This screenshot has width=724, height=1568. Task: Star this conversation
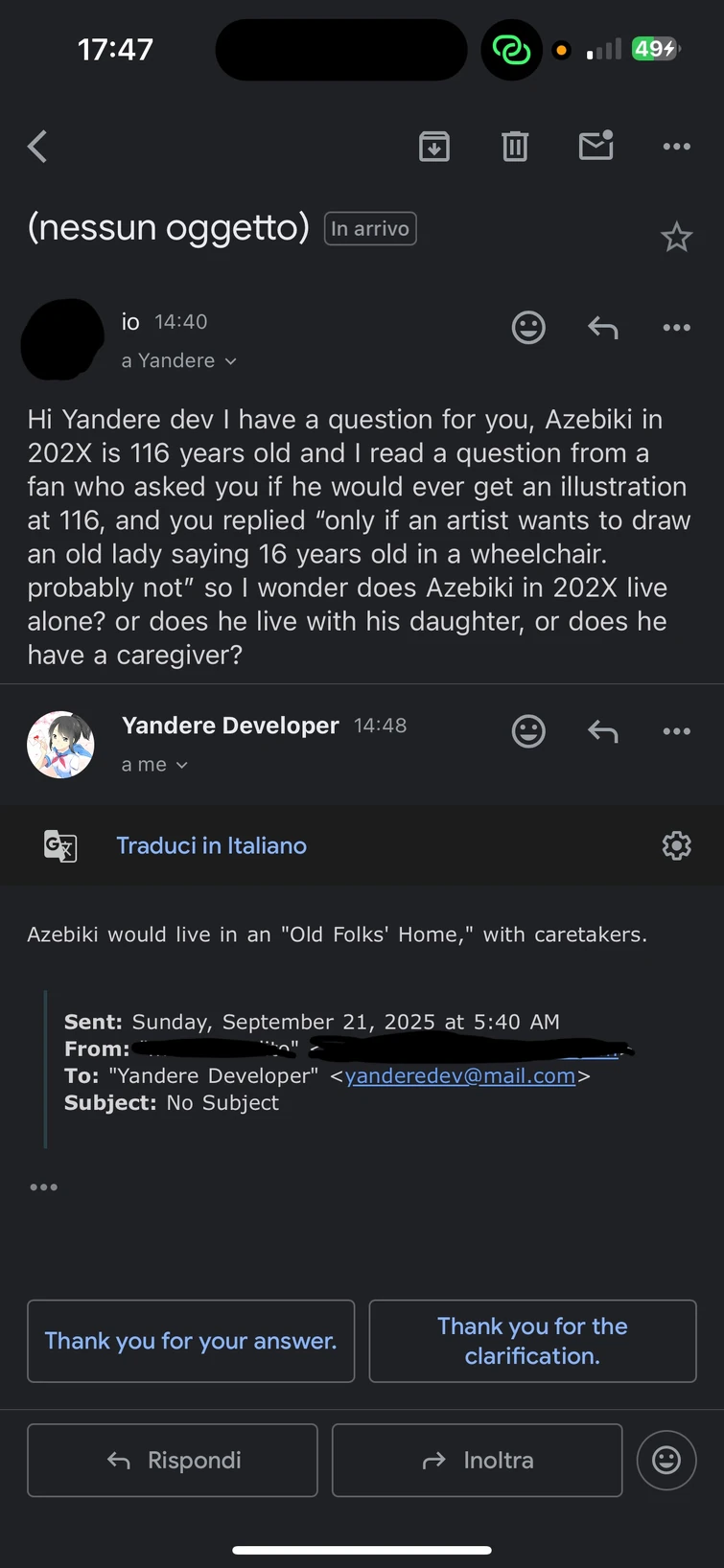click(x=676, y=237)
